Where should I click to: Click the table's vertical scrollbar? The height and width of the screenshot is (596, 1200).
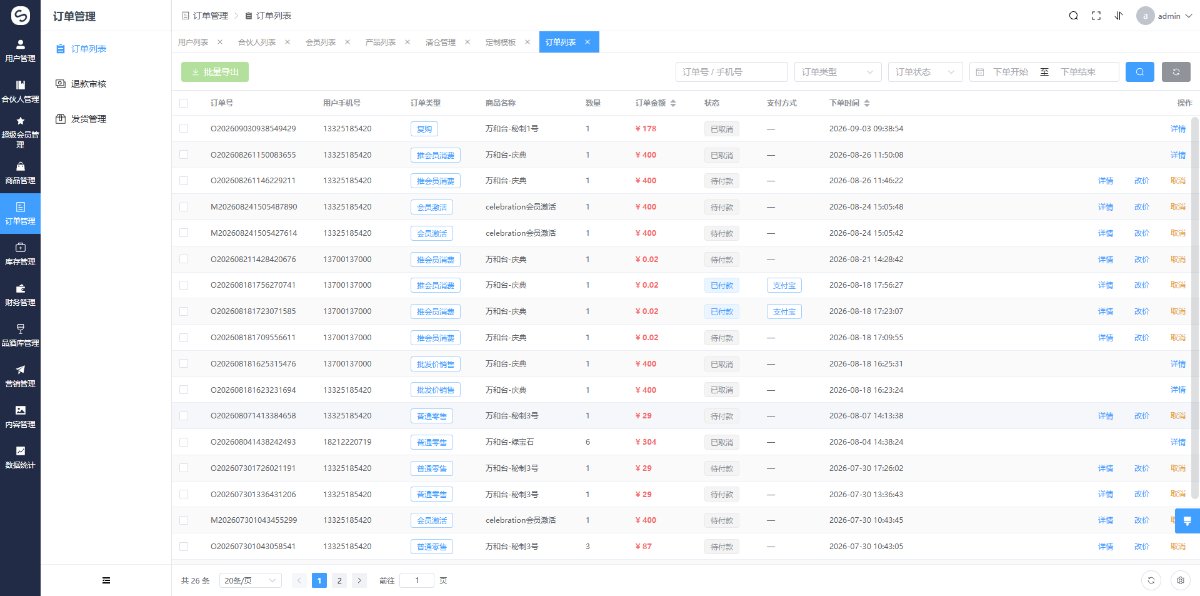pos(1195,307)
